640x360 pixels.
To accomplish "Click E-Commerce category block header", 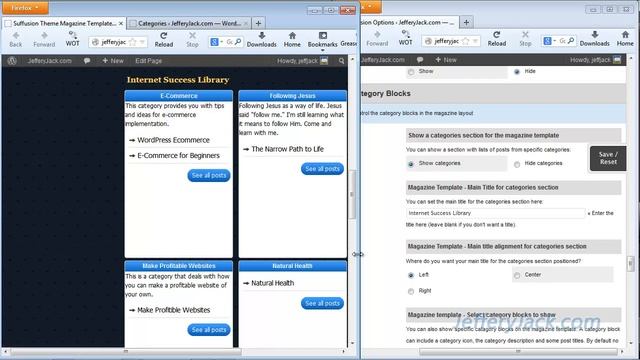I will [179, 96].
